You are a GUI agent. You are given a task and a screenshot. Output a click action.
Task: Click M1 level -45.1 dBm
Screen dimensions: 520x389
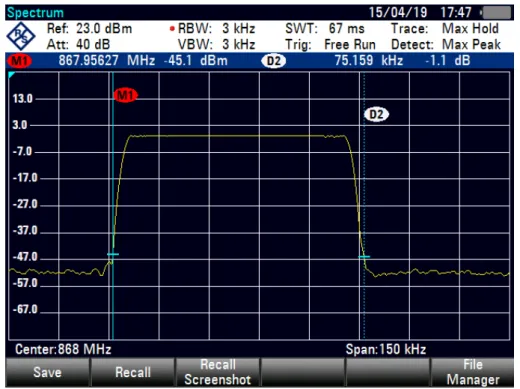196,61
